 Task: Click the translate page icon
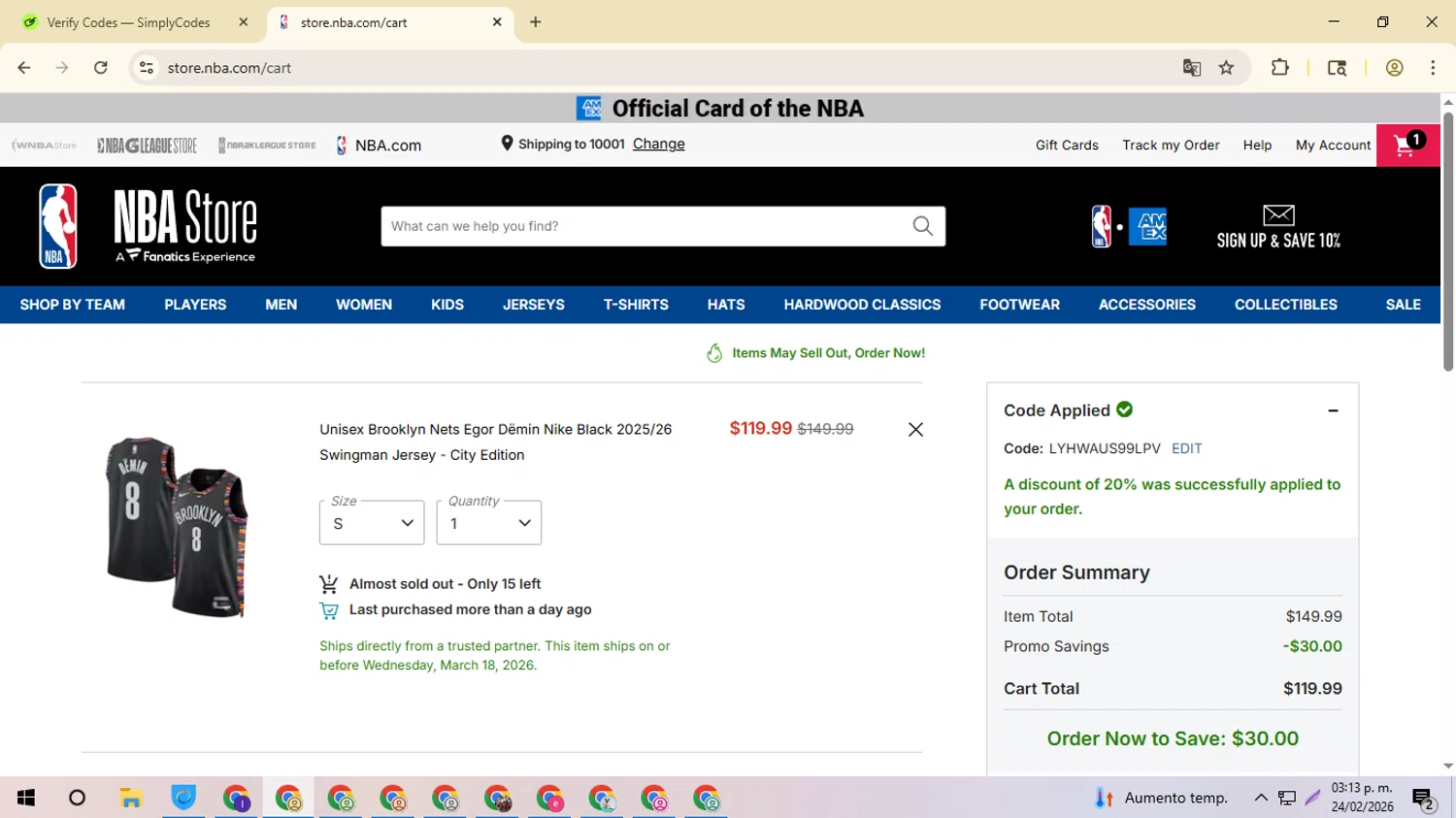1192,68
